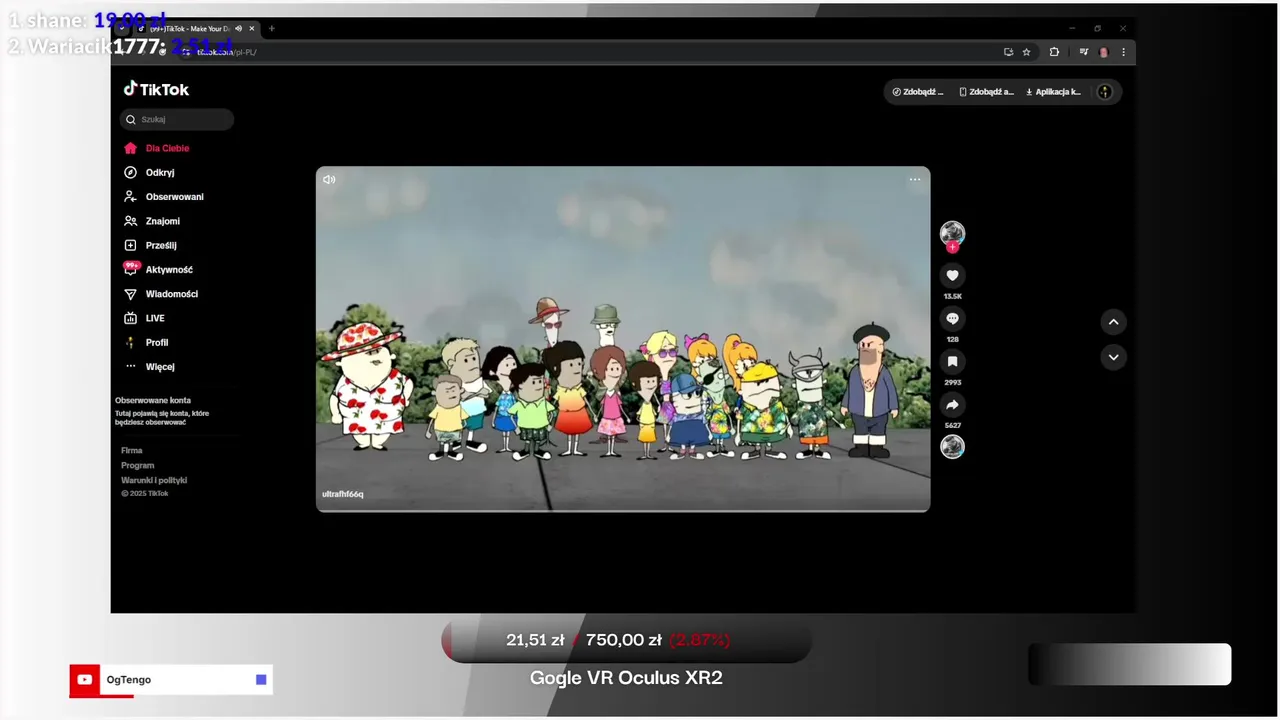Image resolution: width=1280 pixels, height=720 pixels.
Task: Click the Wiadomości paper-plane icon
Action: 130,294
